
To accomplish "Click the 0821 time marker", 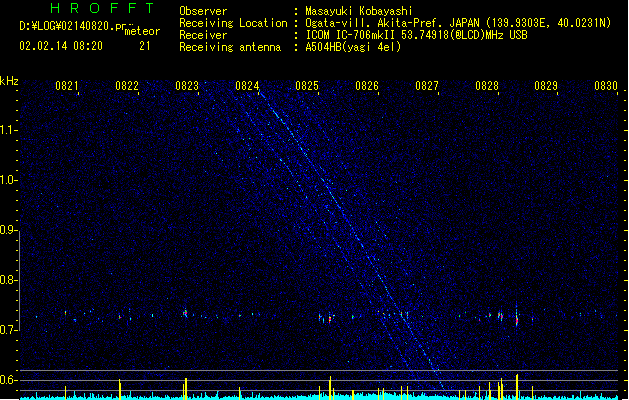I will (x=67, y=86).
